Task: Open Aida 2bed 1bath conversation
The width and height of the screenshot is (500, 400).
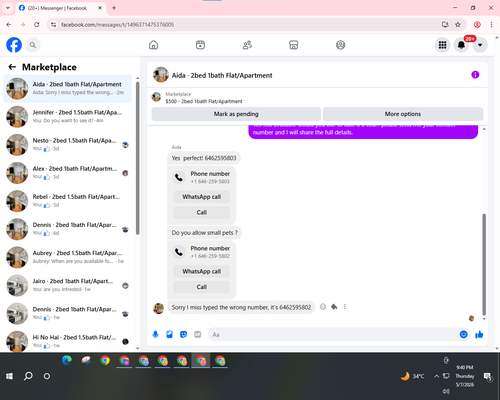Action: [68, 89]
